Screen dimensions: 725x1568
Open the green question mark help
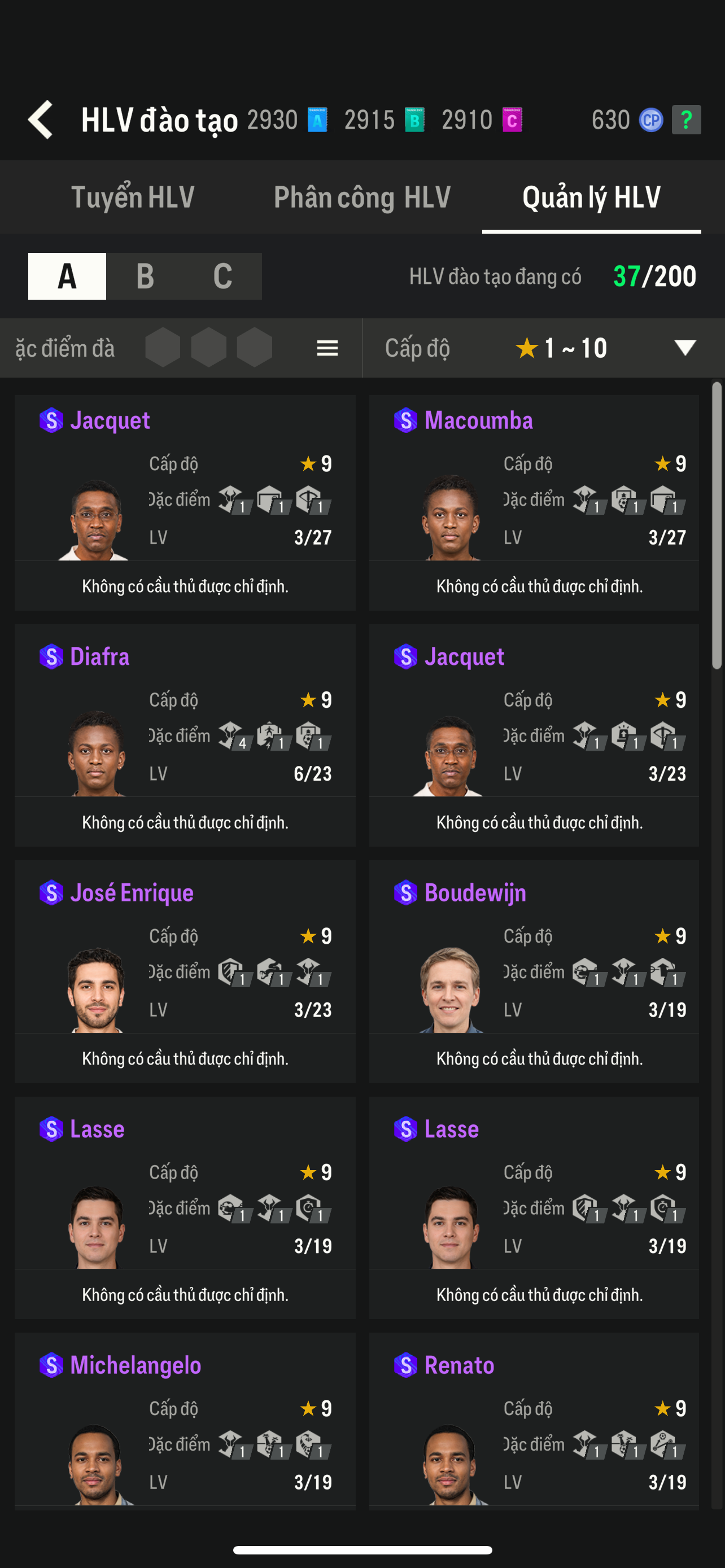tap(686, 119)
